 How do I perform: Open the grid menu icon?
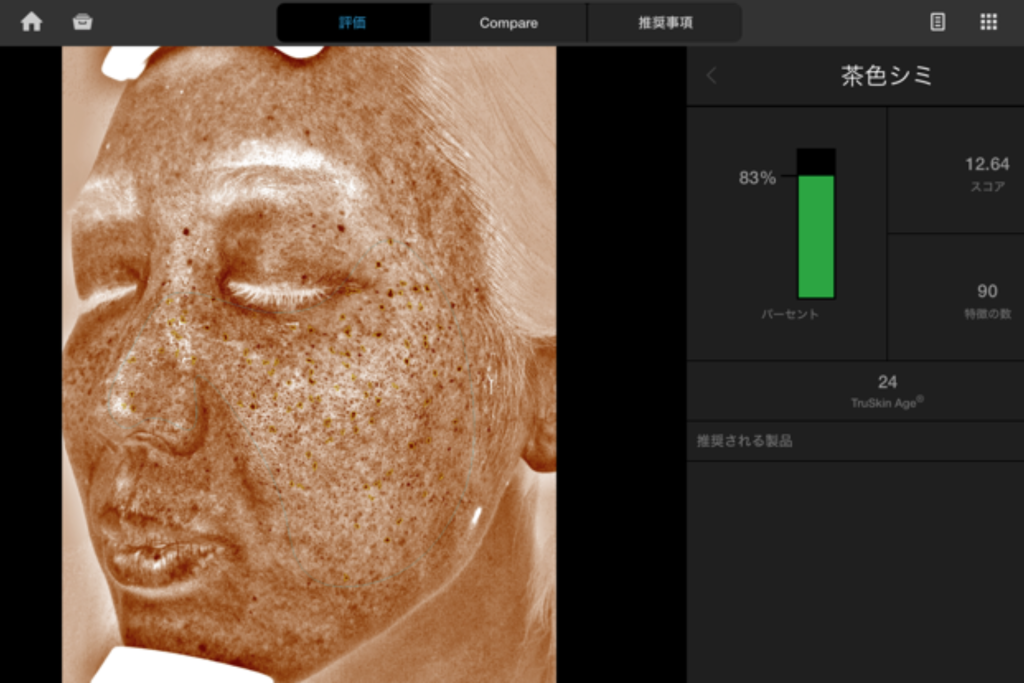(x=988, y=22)
